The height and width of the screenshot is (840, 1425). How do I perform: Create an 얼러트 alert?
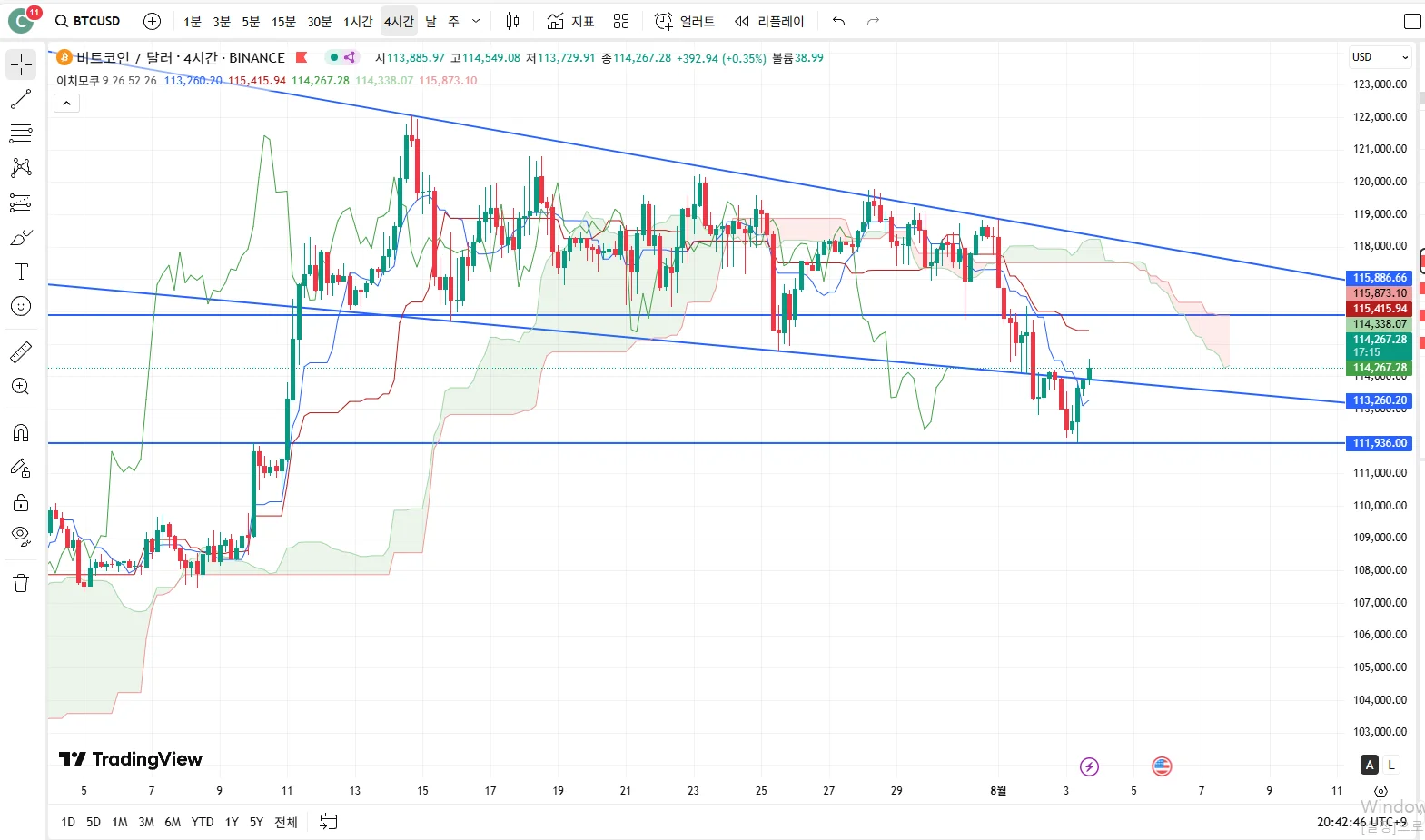[x=685, y=21]
